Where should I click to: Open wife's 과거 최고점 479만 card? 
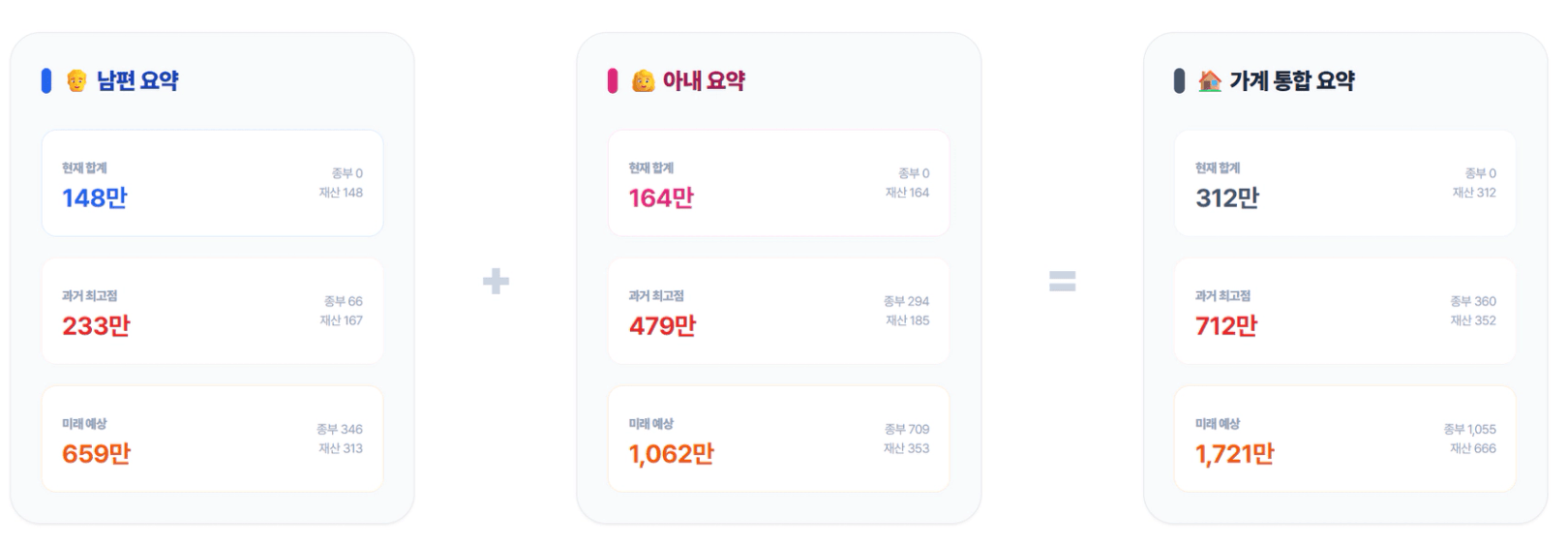click(778, 311)
